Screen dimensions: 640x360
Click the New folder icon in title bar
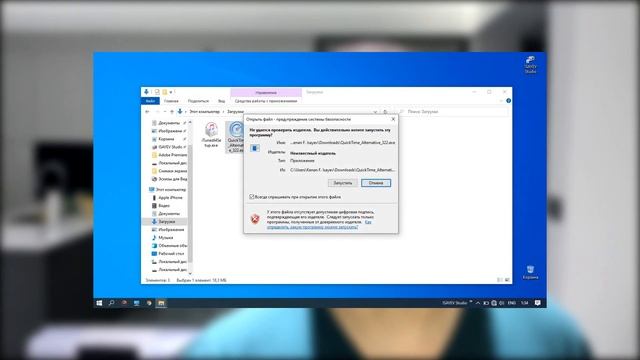tap(164, 92)
